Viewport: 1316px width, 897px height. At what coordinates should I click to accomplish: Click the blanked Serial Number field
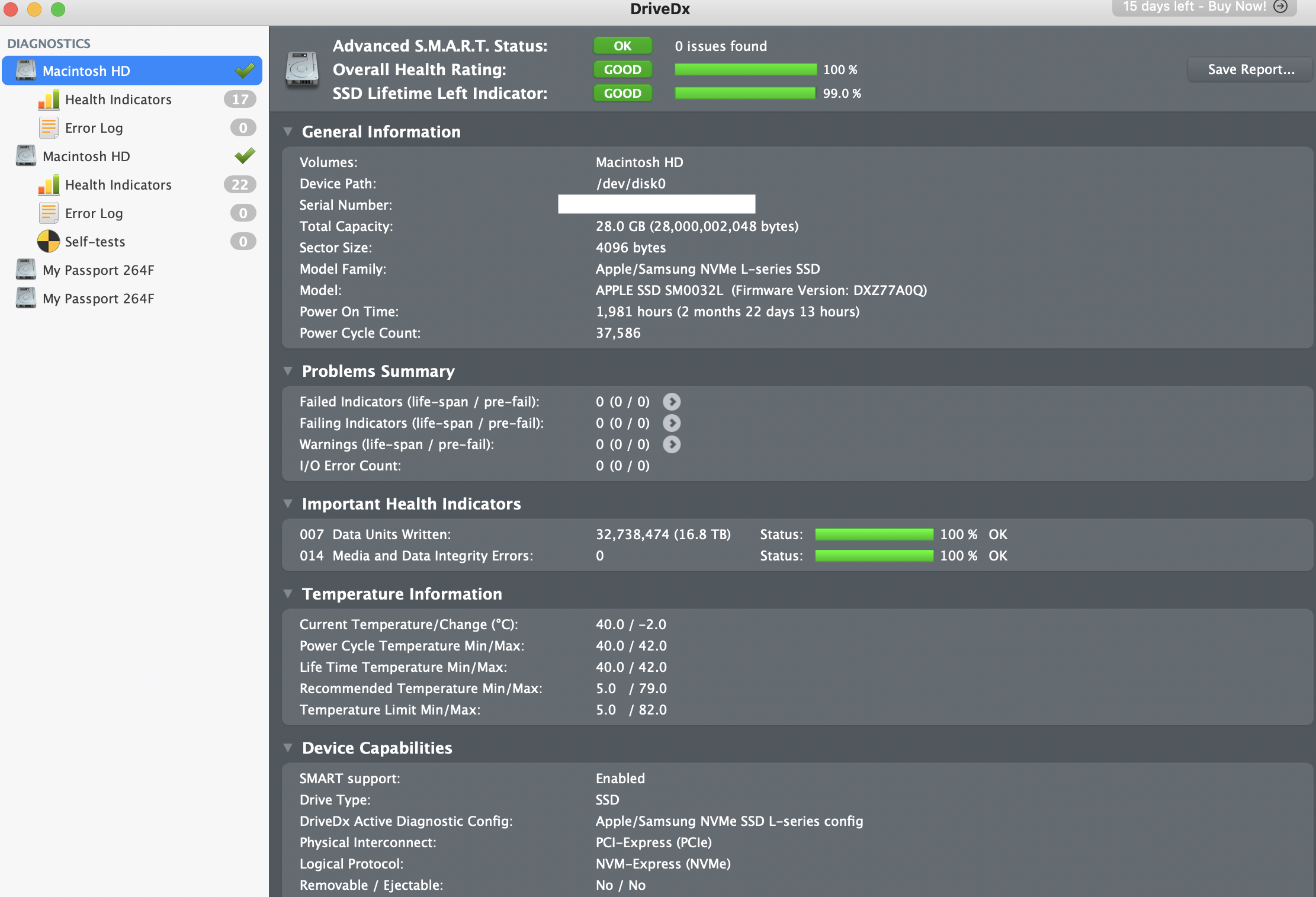(656, 204)
